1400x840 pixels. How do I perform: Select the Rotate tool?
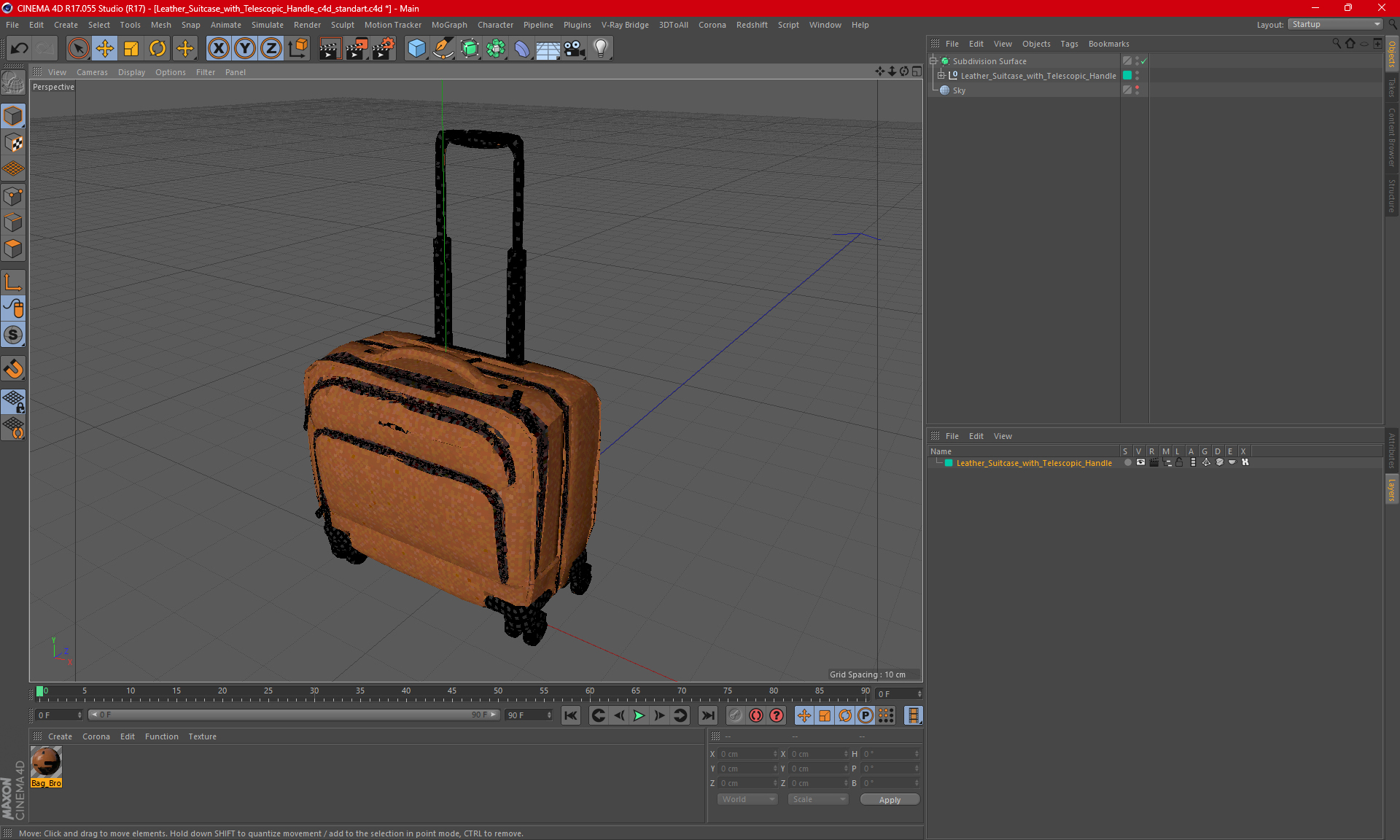[x=157, y=49]
